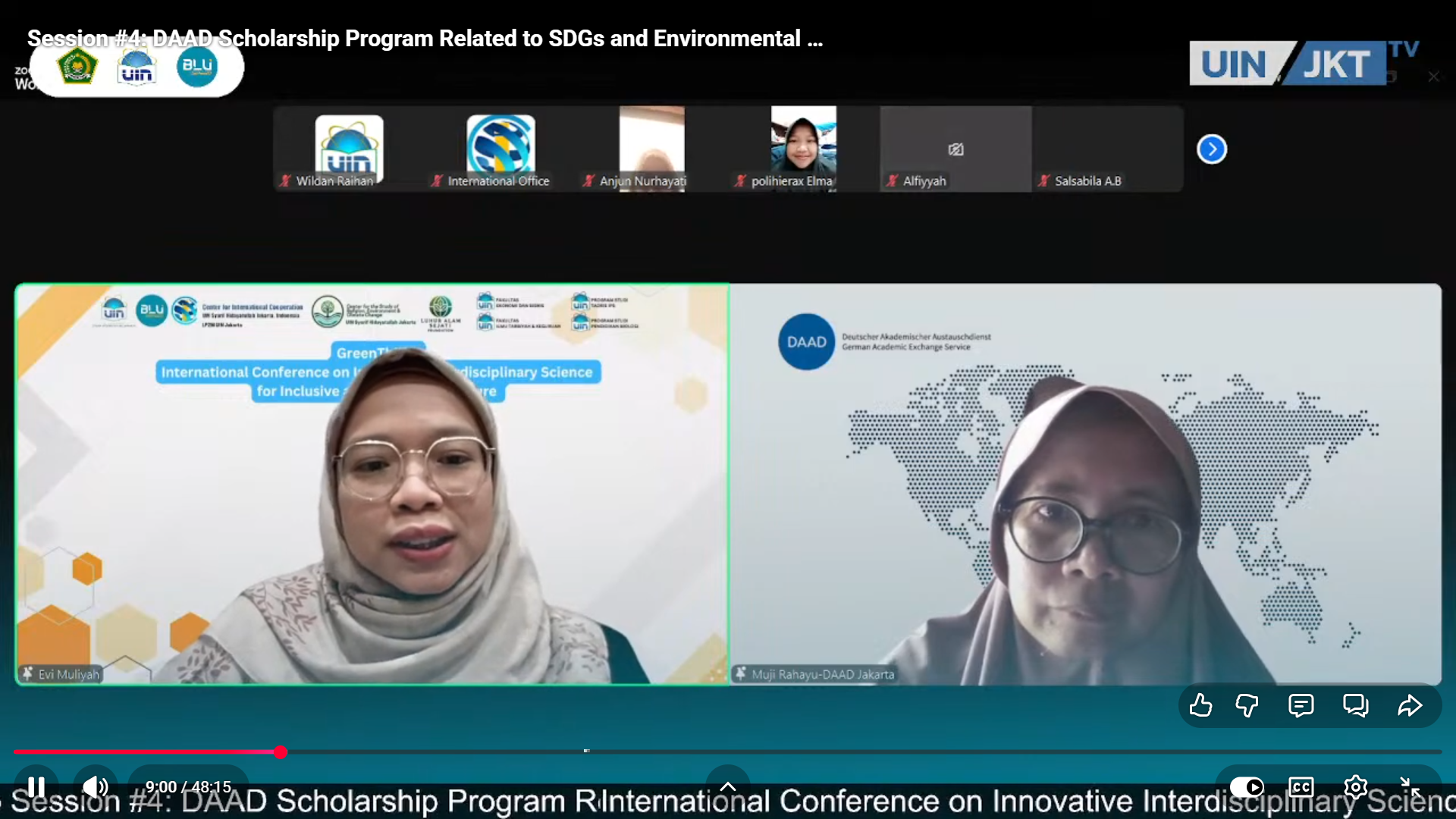The image size is (1456, 819).
Task: Select International Office participant tile
Action: pos(500,149)
